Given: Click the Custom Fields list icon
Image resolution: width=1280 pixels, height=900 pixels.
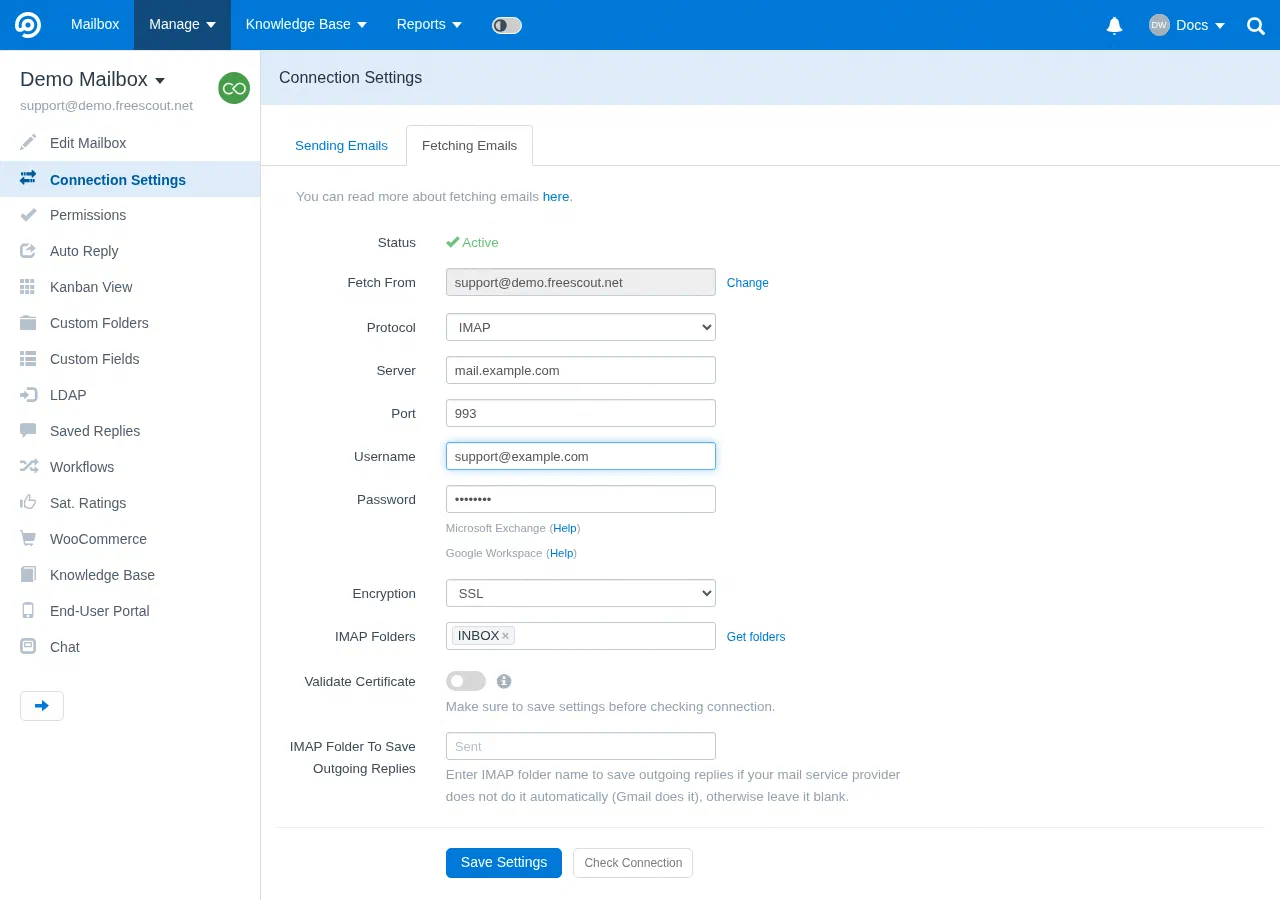Looking at the screenshot, I should point(28,359).
